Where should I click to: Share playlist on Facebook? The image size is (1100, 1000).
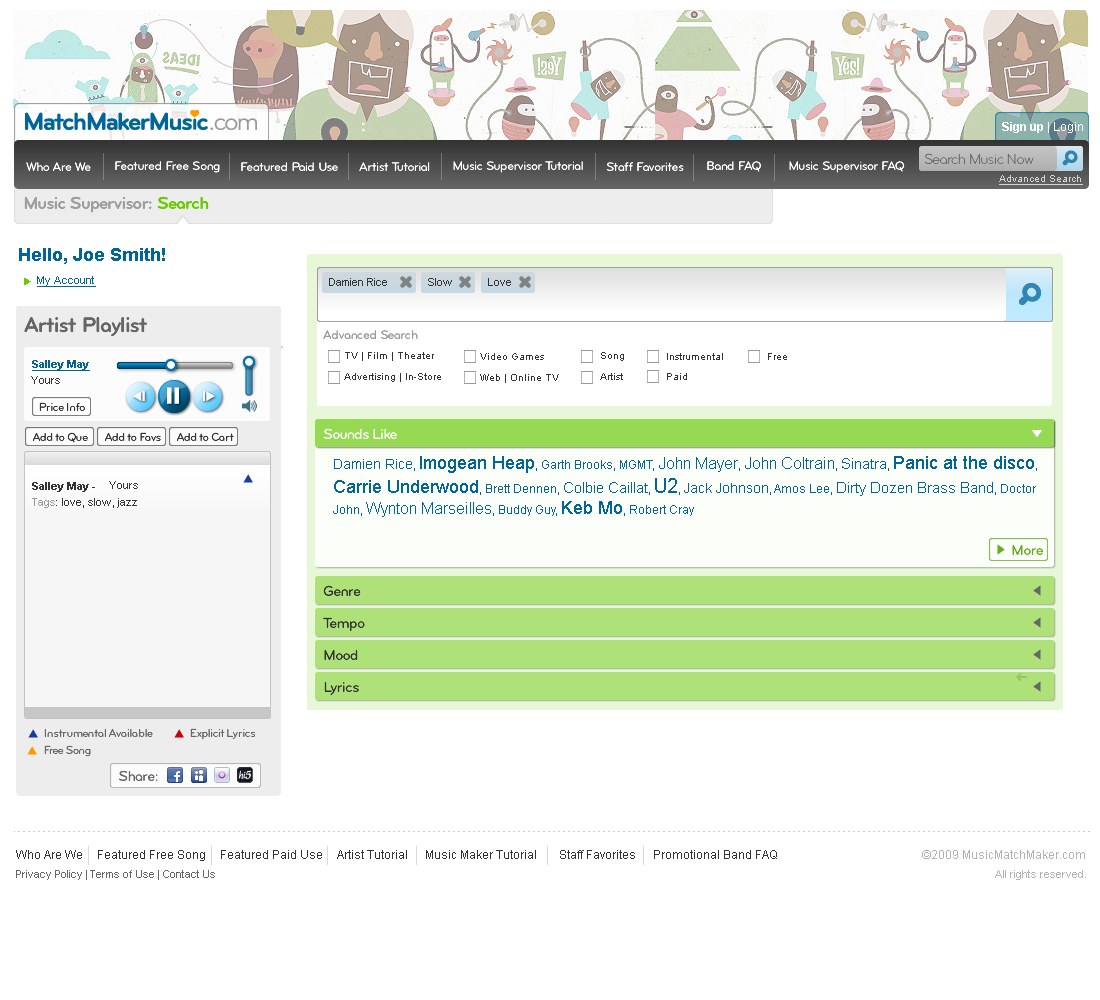point(175,775)
